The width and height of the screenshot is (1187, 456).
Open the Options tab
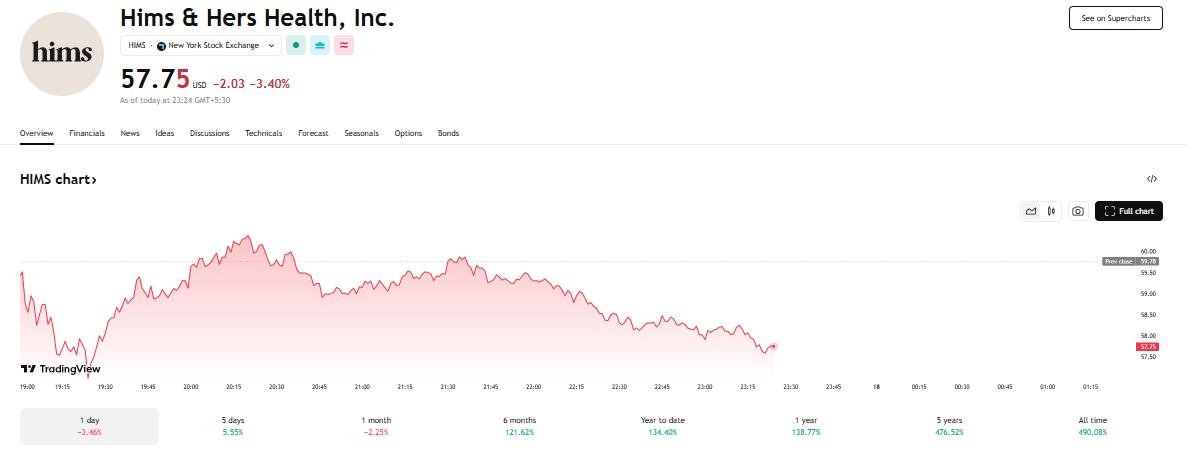pos(408,133)
